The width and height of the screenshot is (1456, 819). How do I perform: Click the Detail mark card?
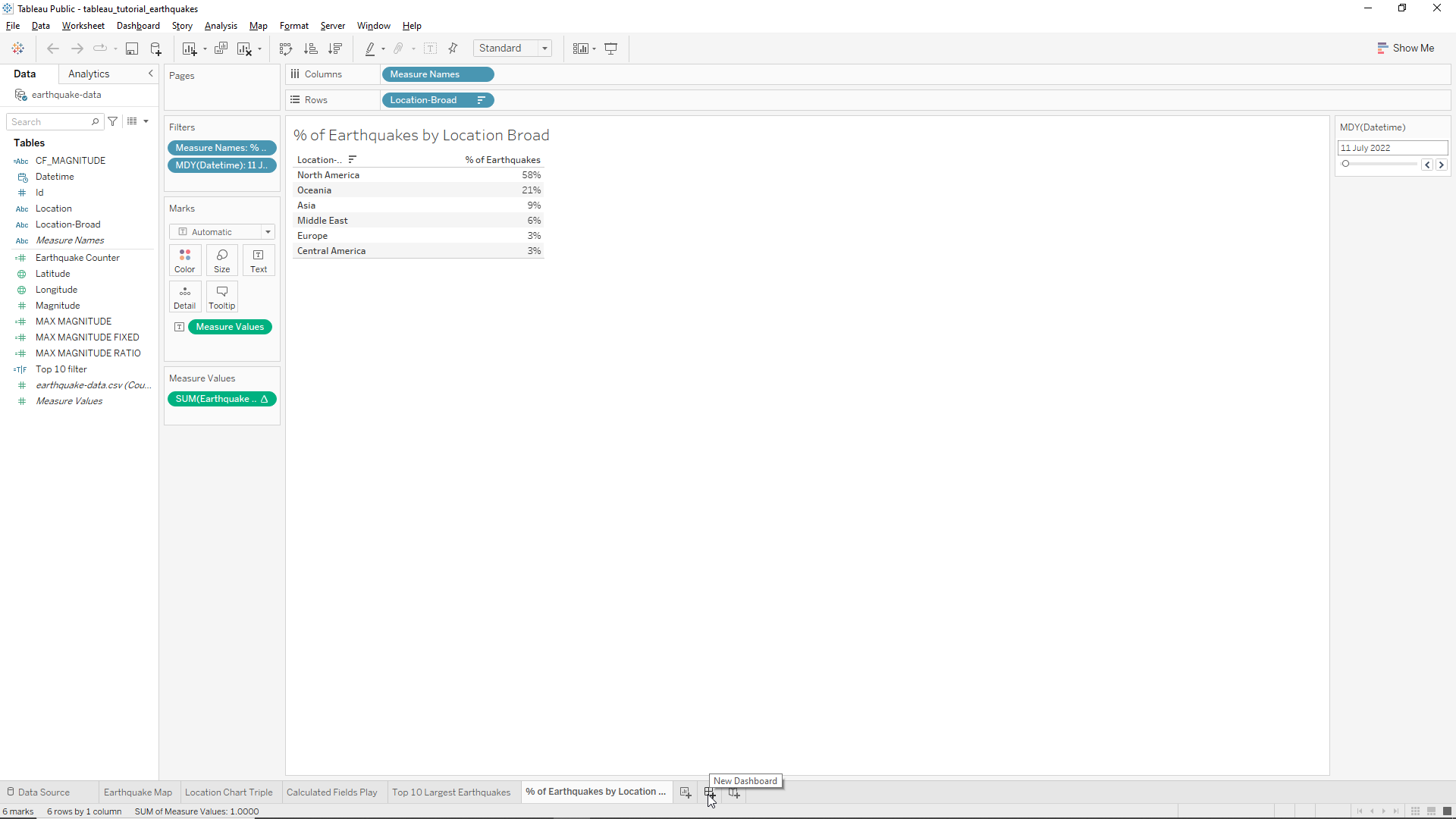185,297
